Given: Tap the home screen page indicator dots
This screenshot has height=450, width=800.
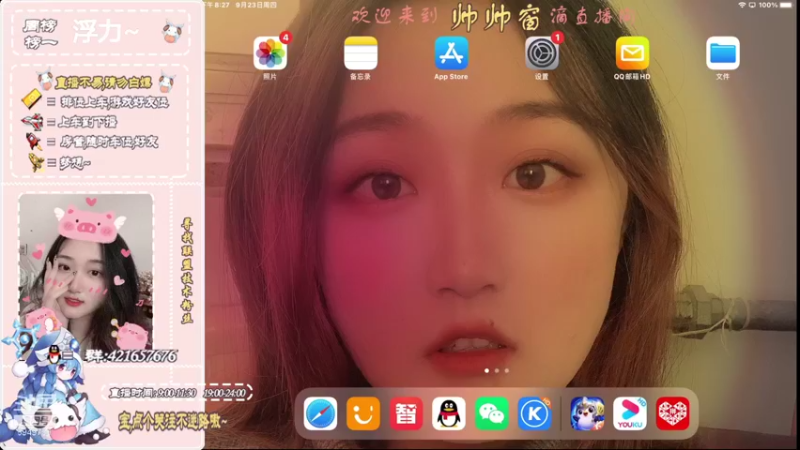Looking at the screenshot, I should tap(496, 370).
